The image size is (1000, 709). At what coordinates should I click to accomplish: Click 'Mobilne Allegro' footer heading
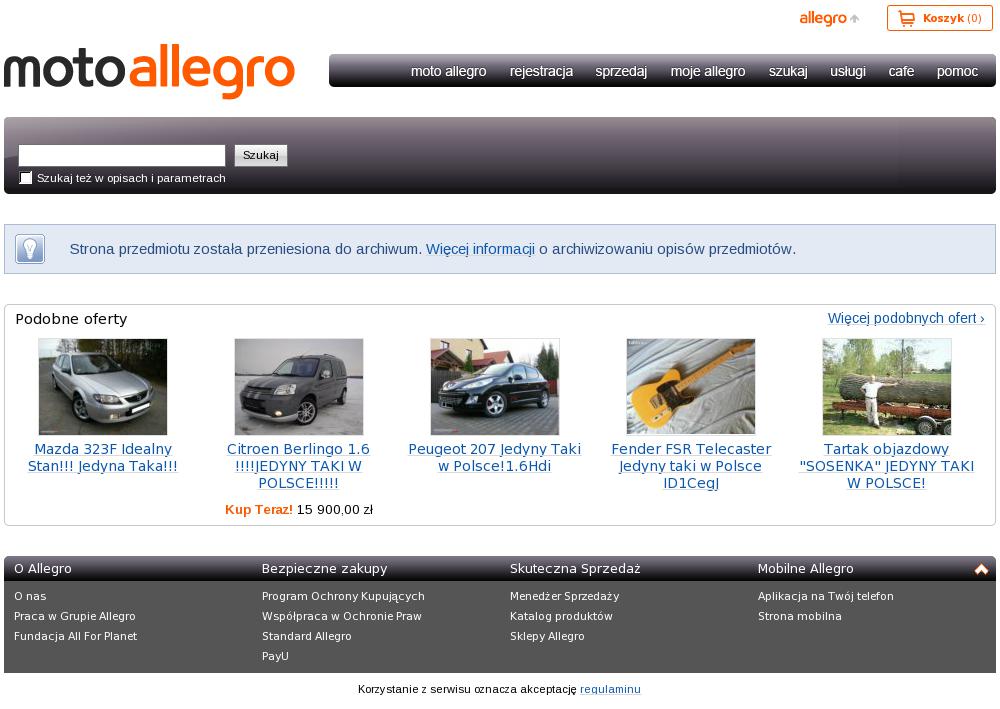pos(805,569)
